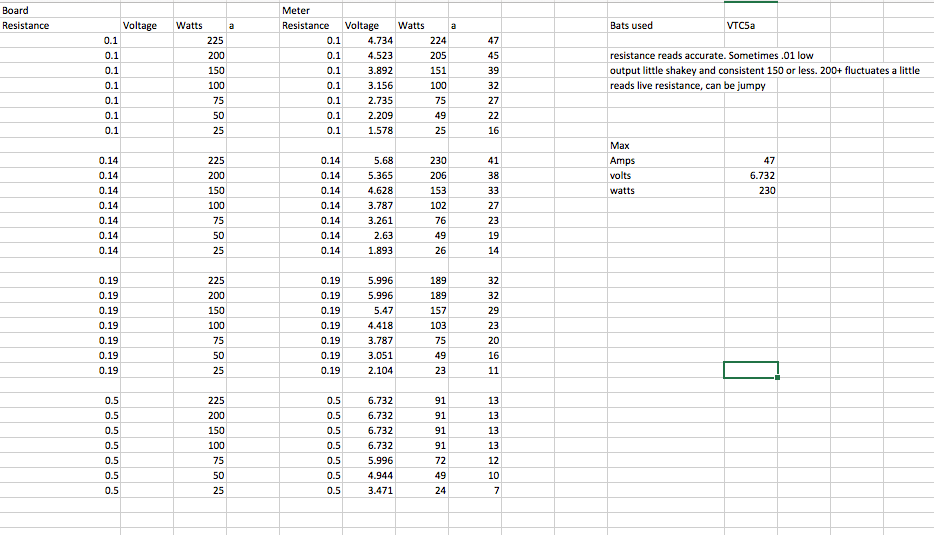Viewport: 934px width, 535px height.
Task: Click the voltage cell showing 3.471
Action: point(367,491)
